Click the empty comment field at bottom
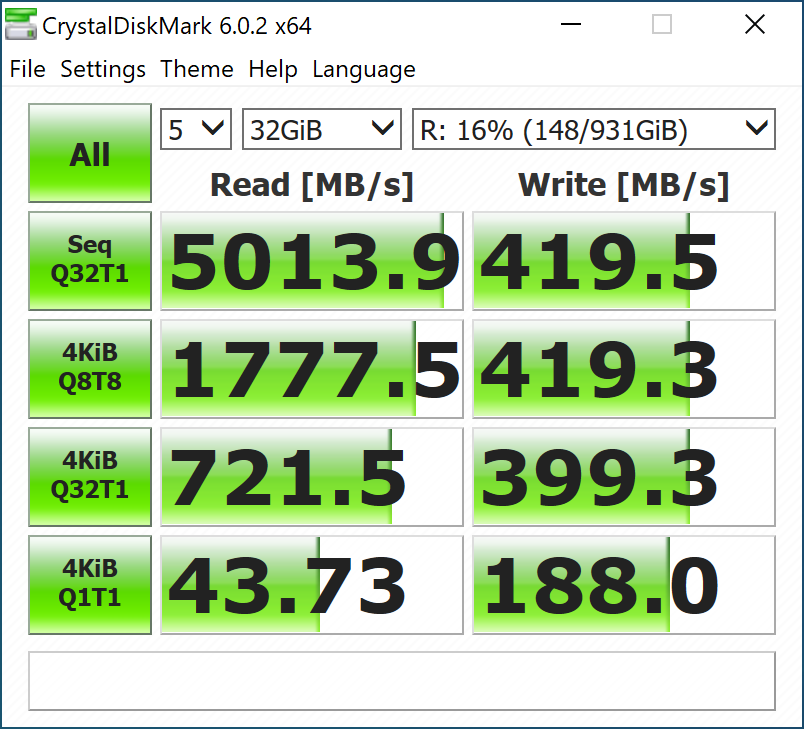The image size is (804, 729). click(x=402, y=681)
